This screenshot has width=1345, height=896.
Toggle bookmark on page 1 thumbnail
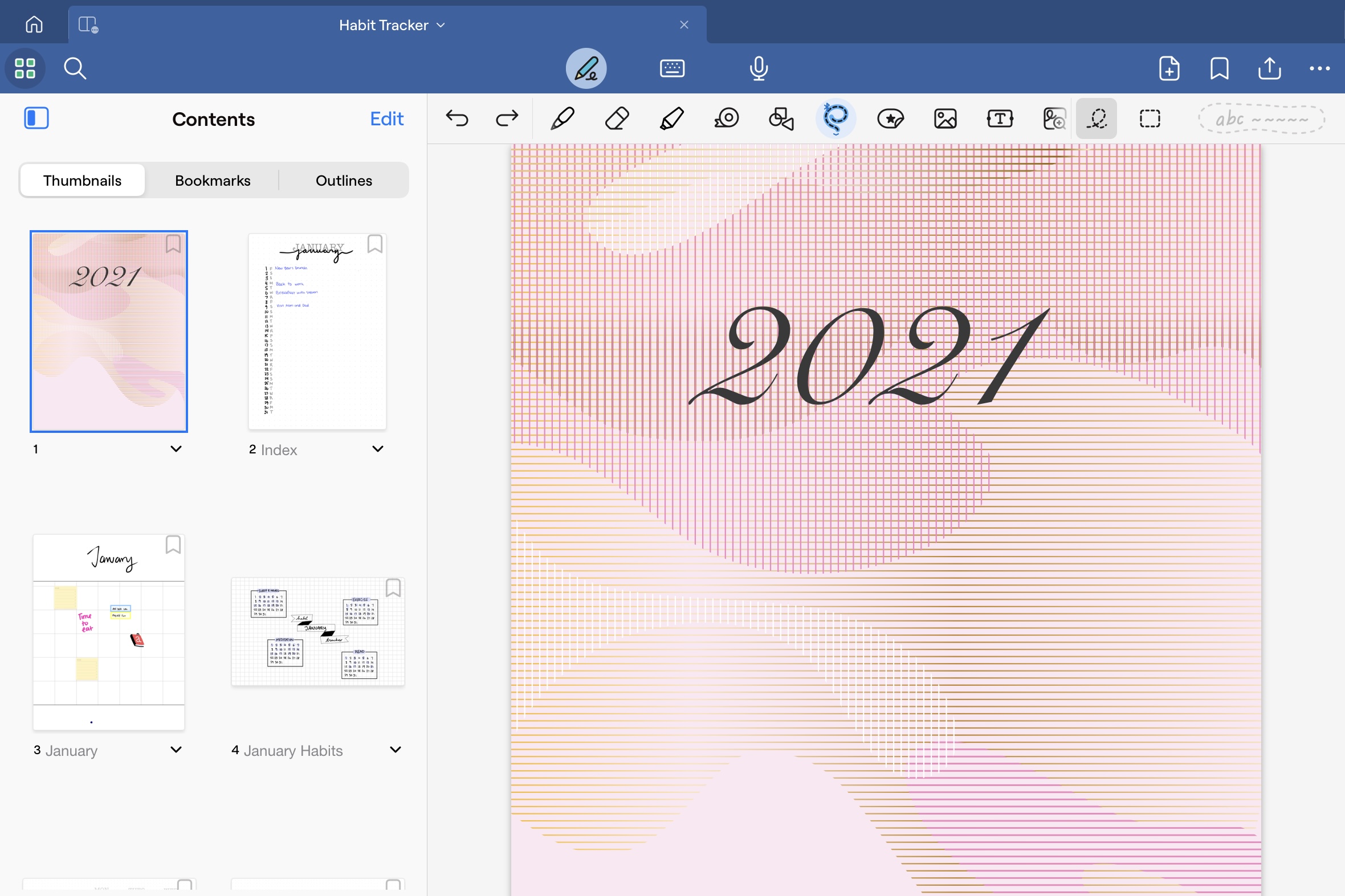[173, 244]
